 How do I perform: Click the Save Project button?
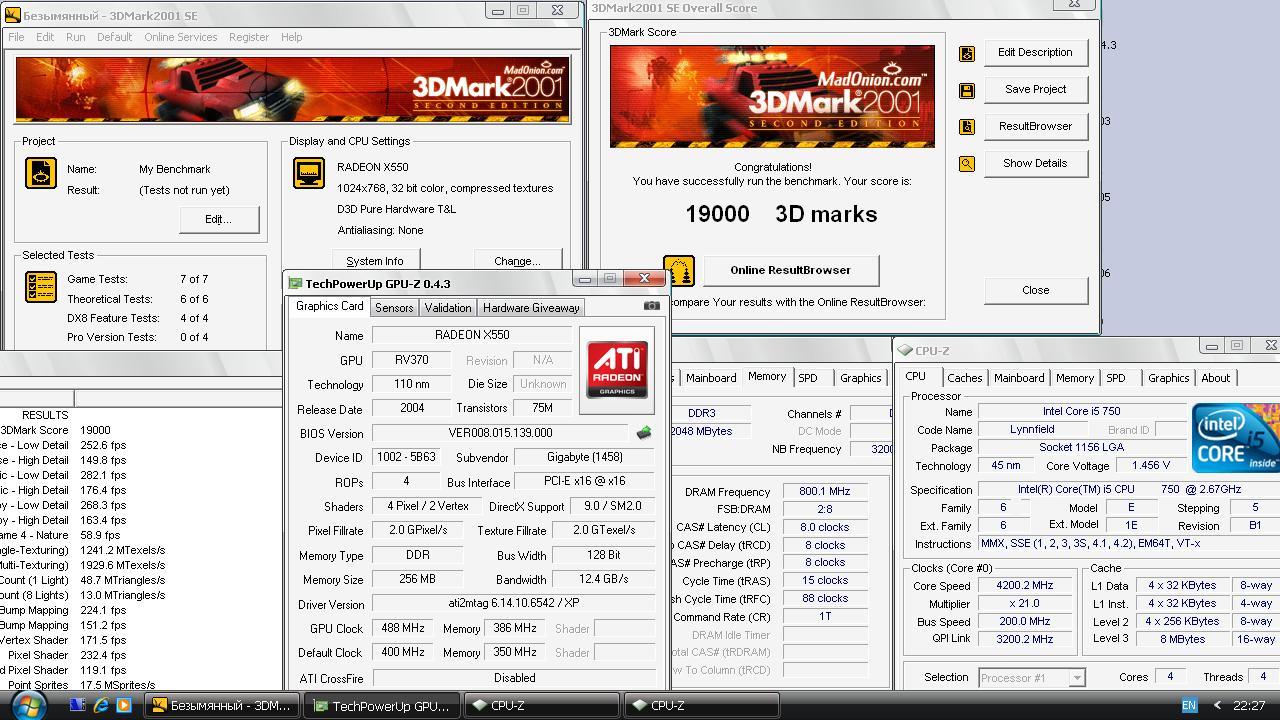pyautogui.click(x=1035, y=89)
